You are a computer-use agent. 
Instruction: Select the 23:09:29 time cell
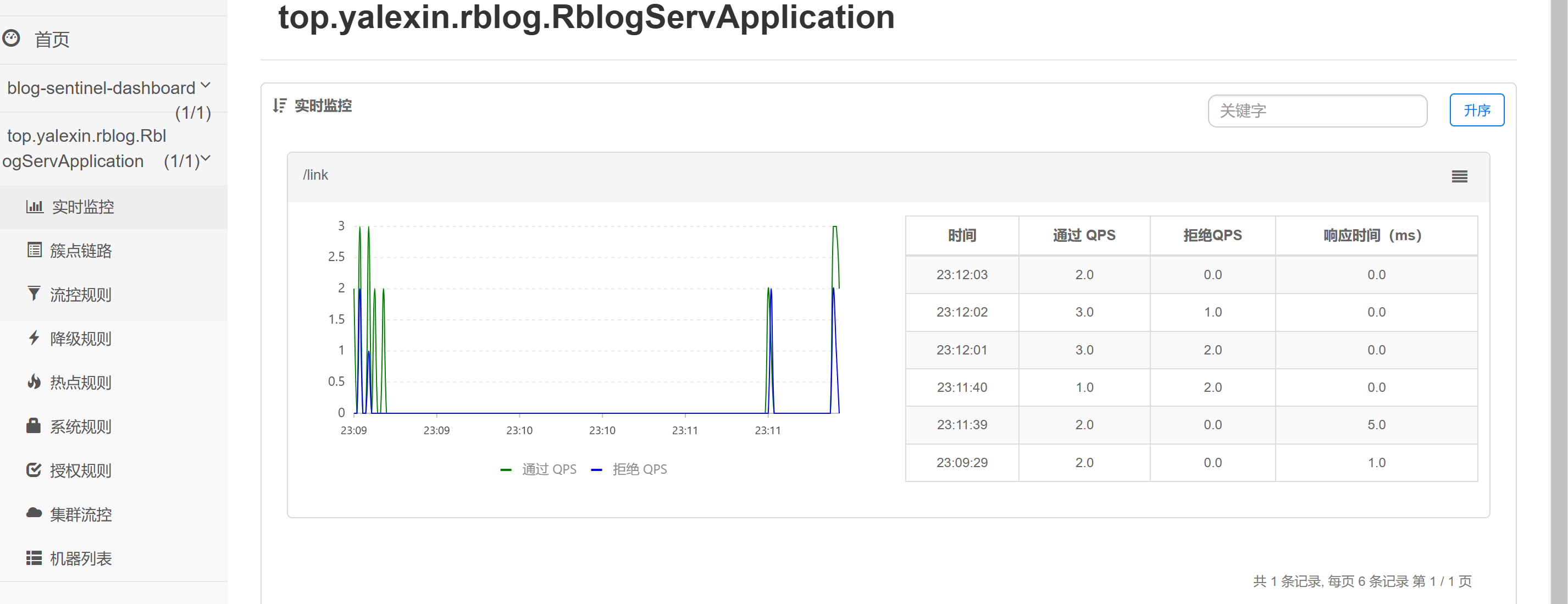click(962, 463)
